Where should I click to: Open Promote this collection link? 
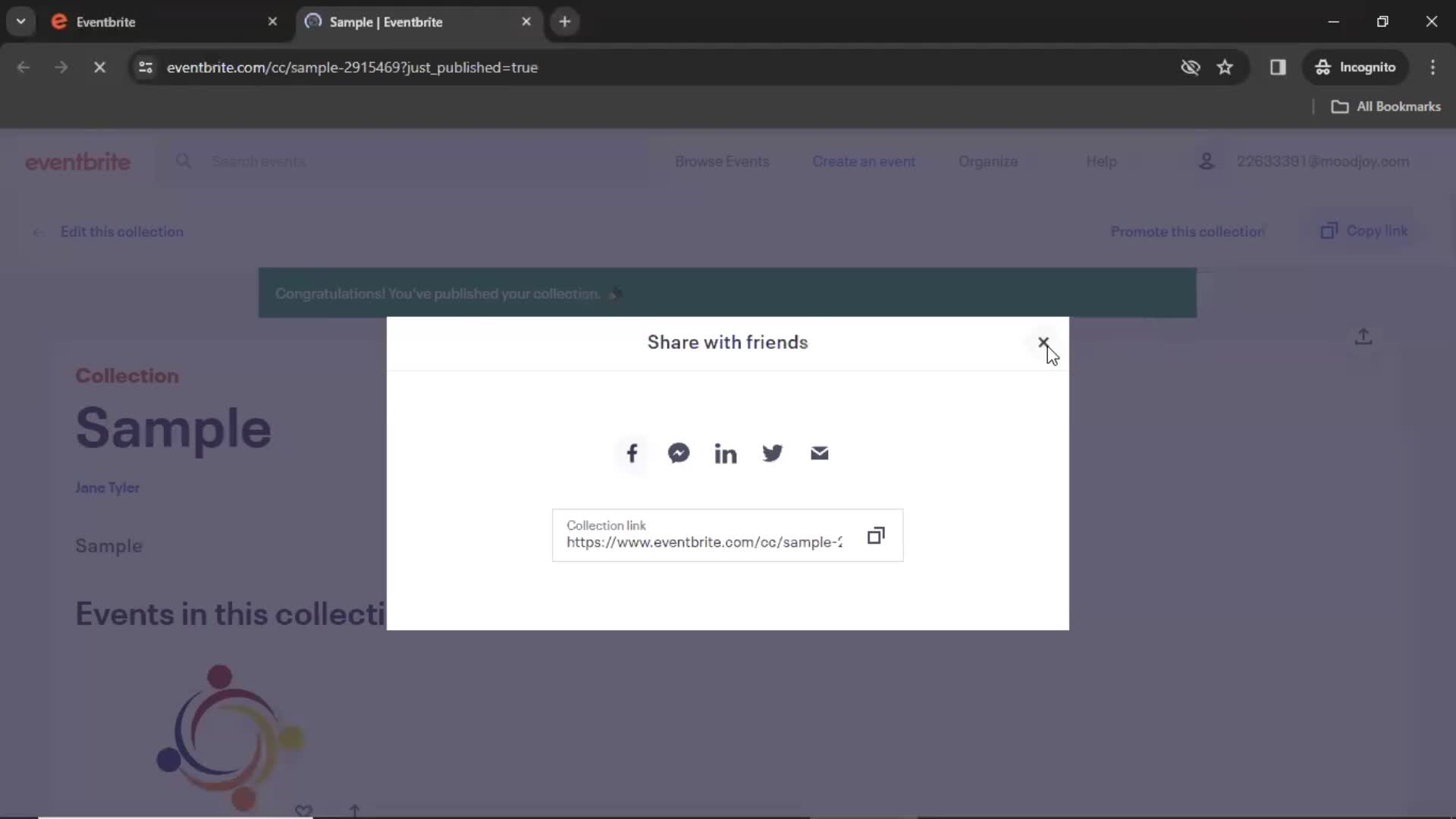tap(1188, 231)
